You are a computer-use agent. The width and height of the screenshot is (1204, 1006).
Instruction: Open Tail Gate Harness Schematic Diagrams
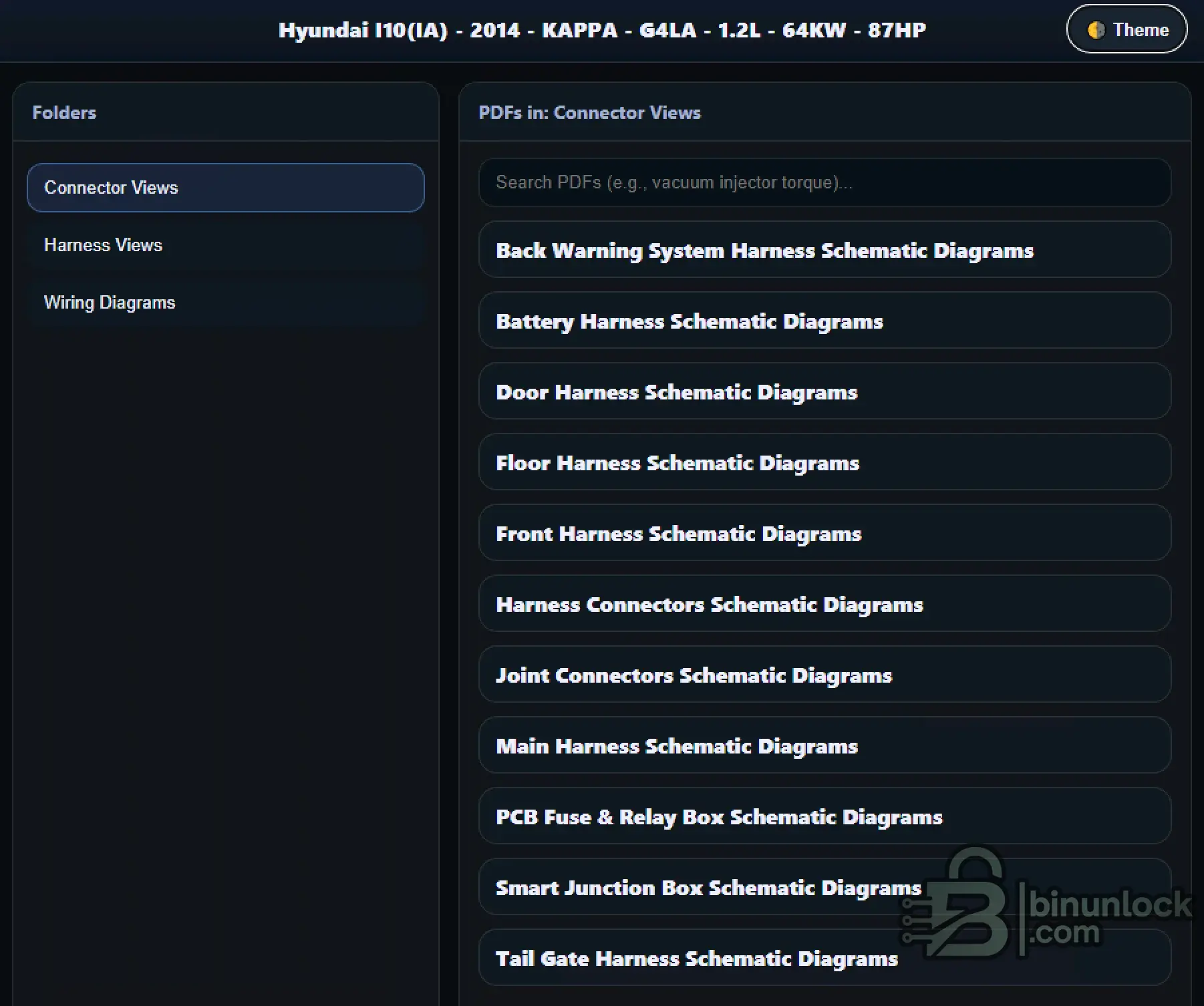pos(824,958)
